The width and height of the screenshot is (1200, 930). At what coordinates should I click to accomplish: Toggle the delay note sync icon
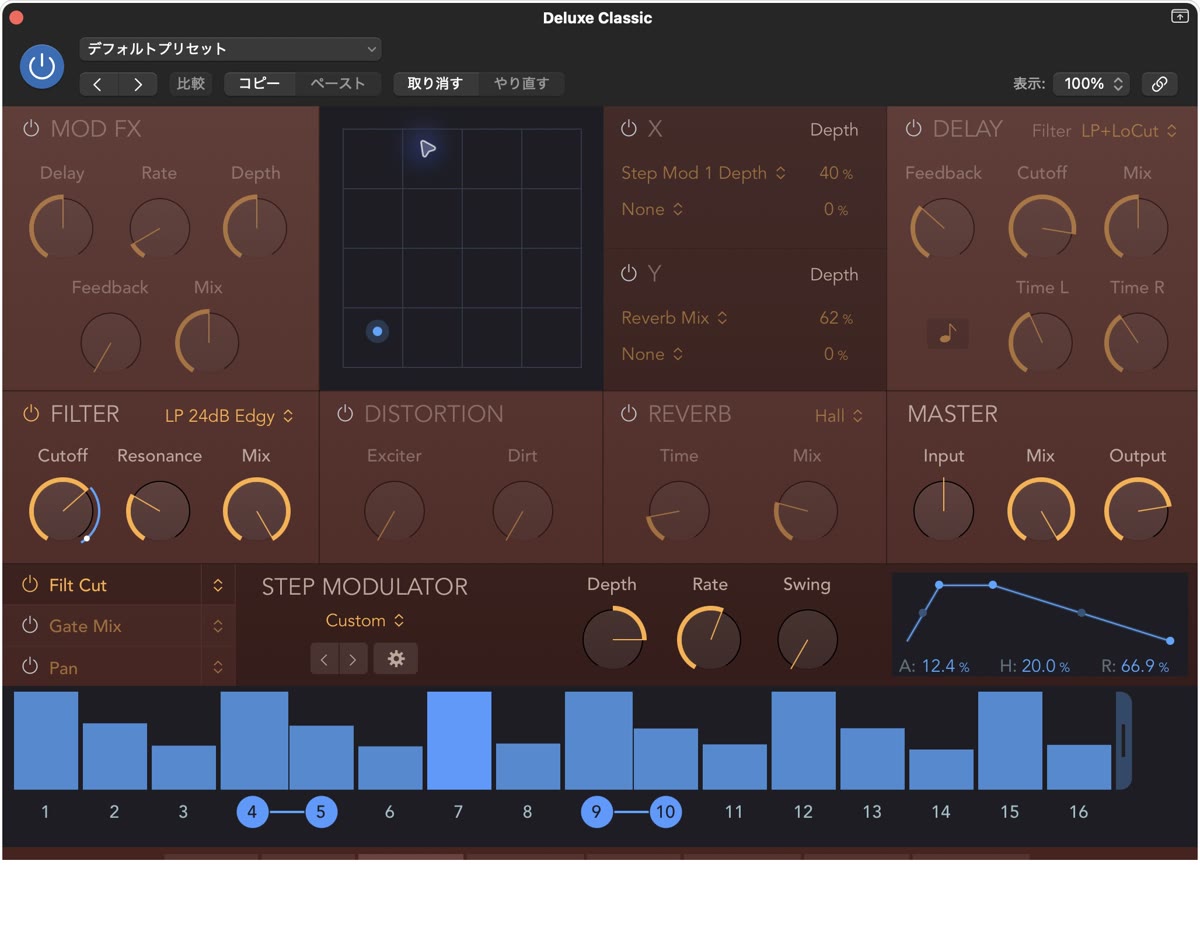click(x=947, y=333)
